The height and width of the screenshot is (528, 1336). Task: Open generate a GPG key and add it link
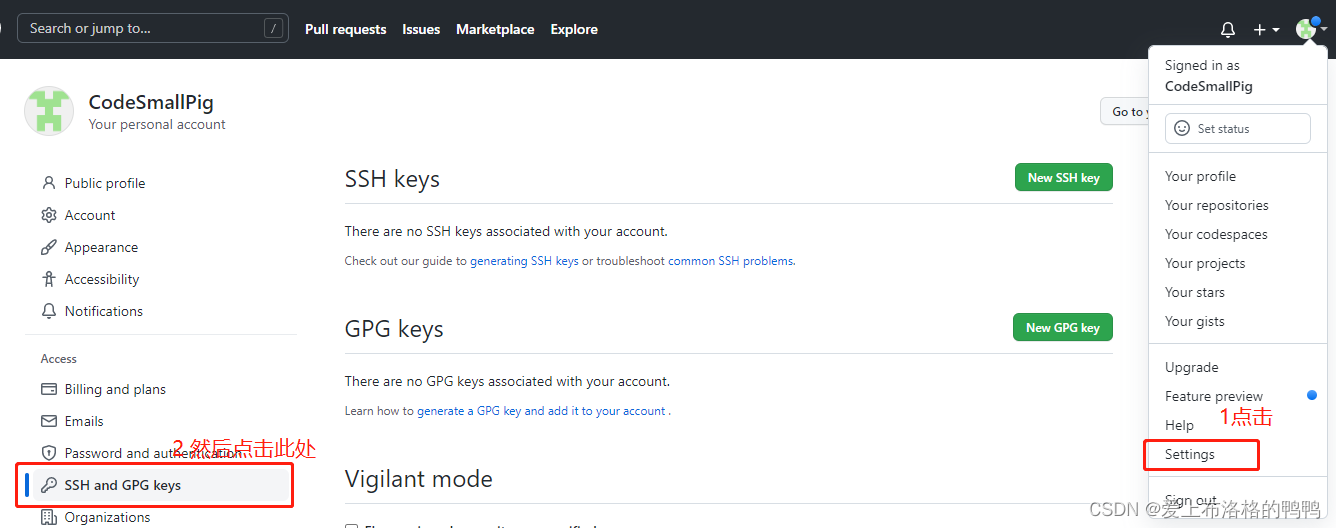541,411
